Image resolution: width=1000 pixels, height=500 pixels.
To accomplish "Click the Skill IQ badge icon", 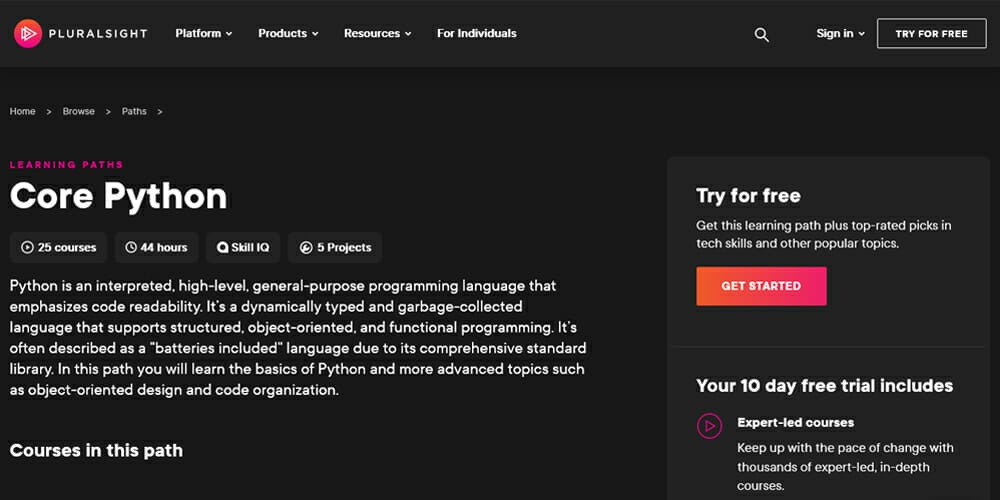I will point(223,247).
